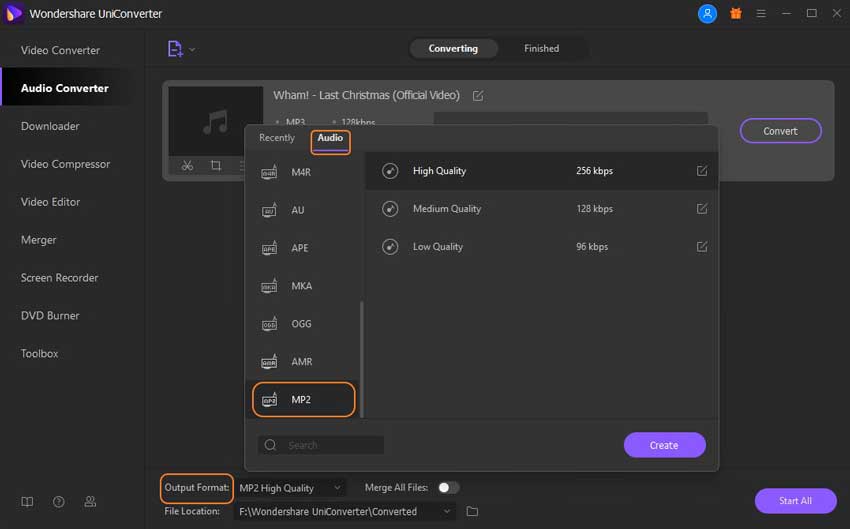The height and width of the screenshot is (529, 850).
Task: Click the gift box icon
Action: point(736,14)
